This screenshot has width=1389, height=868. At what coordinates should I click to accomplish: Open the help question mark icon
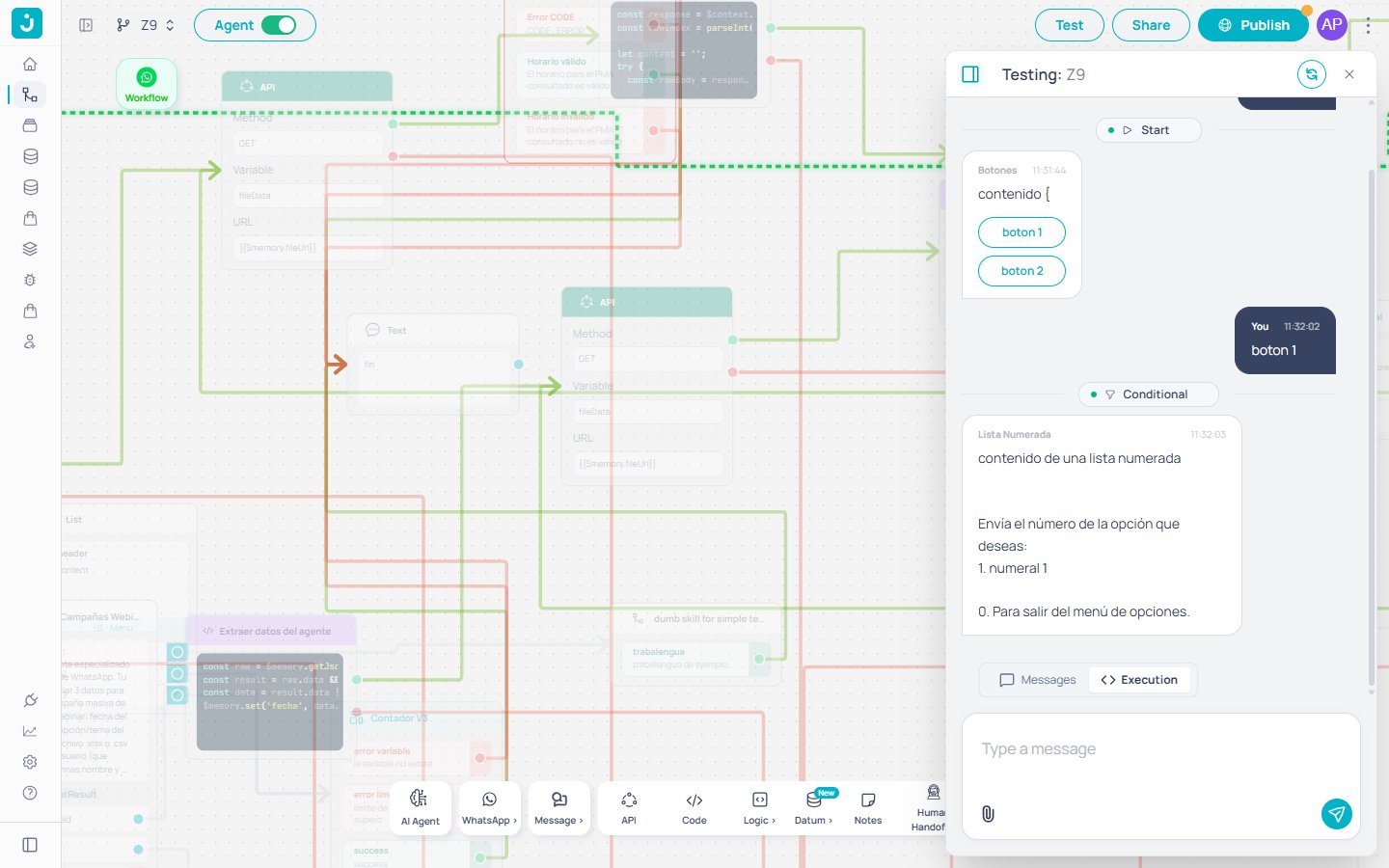(30, 793)
